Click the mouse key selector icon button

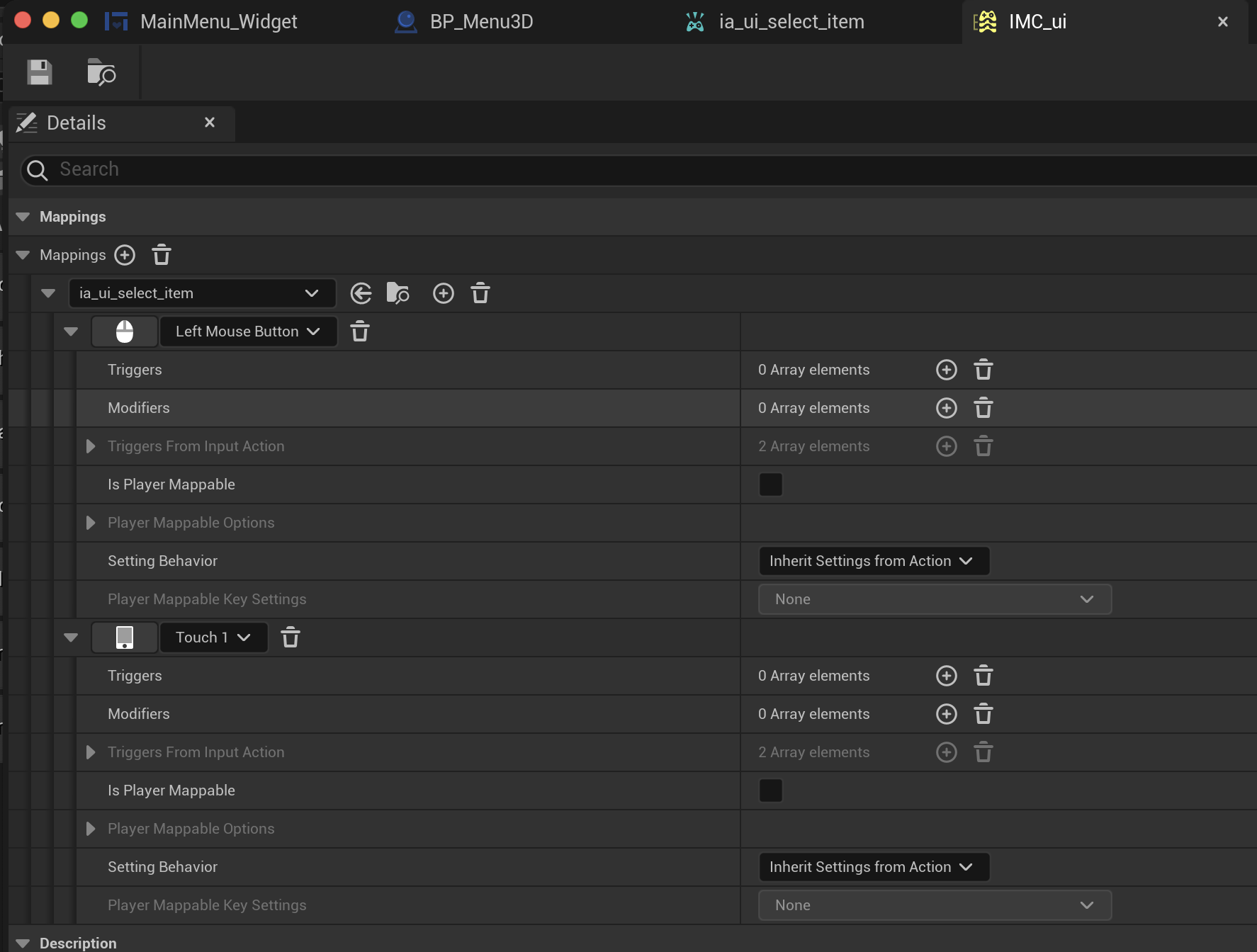[125, 331]
